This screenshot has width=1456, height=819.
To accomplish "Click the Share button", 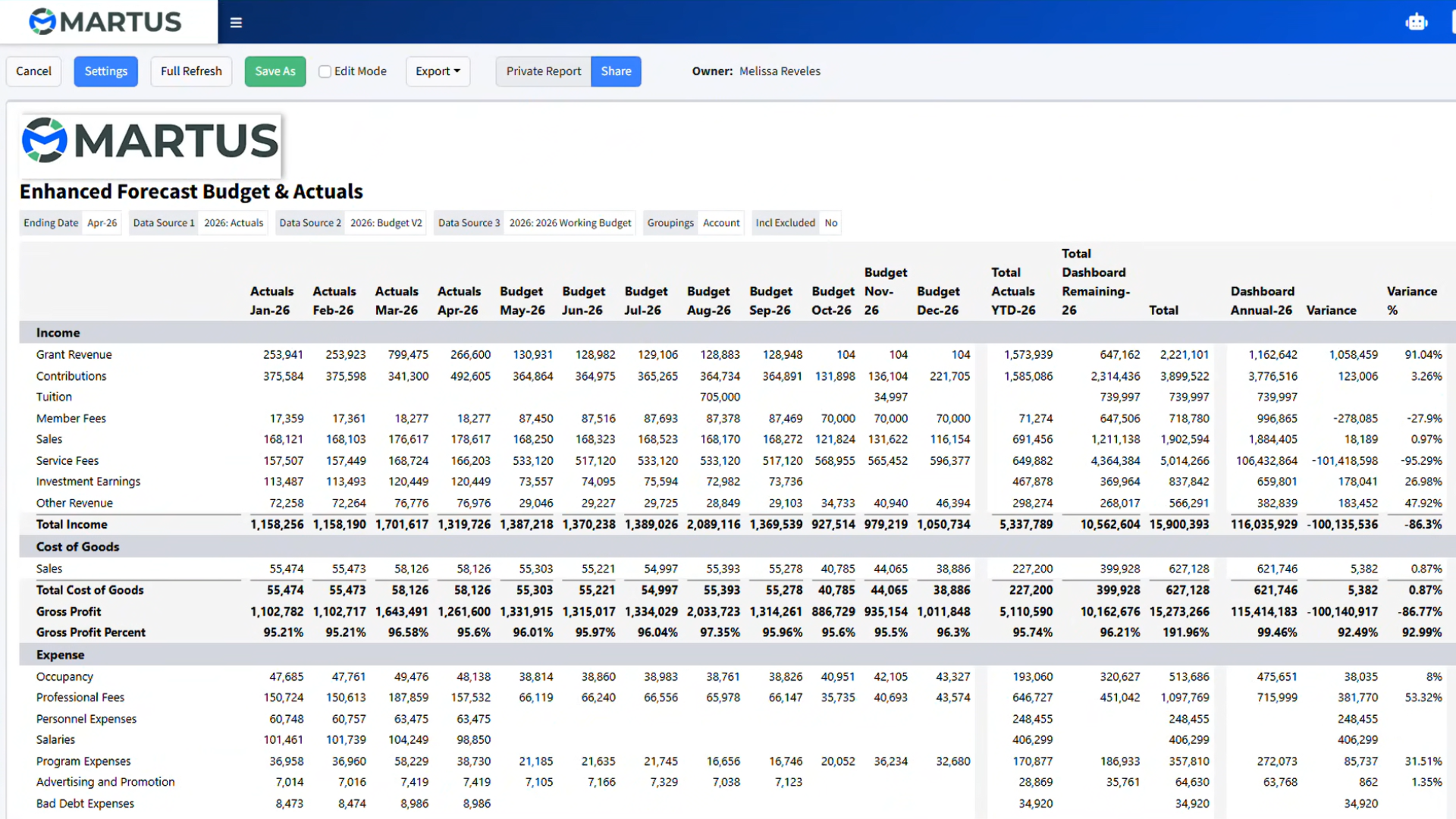I will coord(616,71).
